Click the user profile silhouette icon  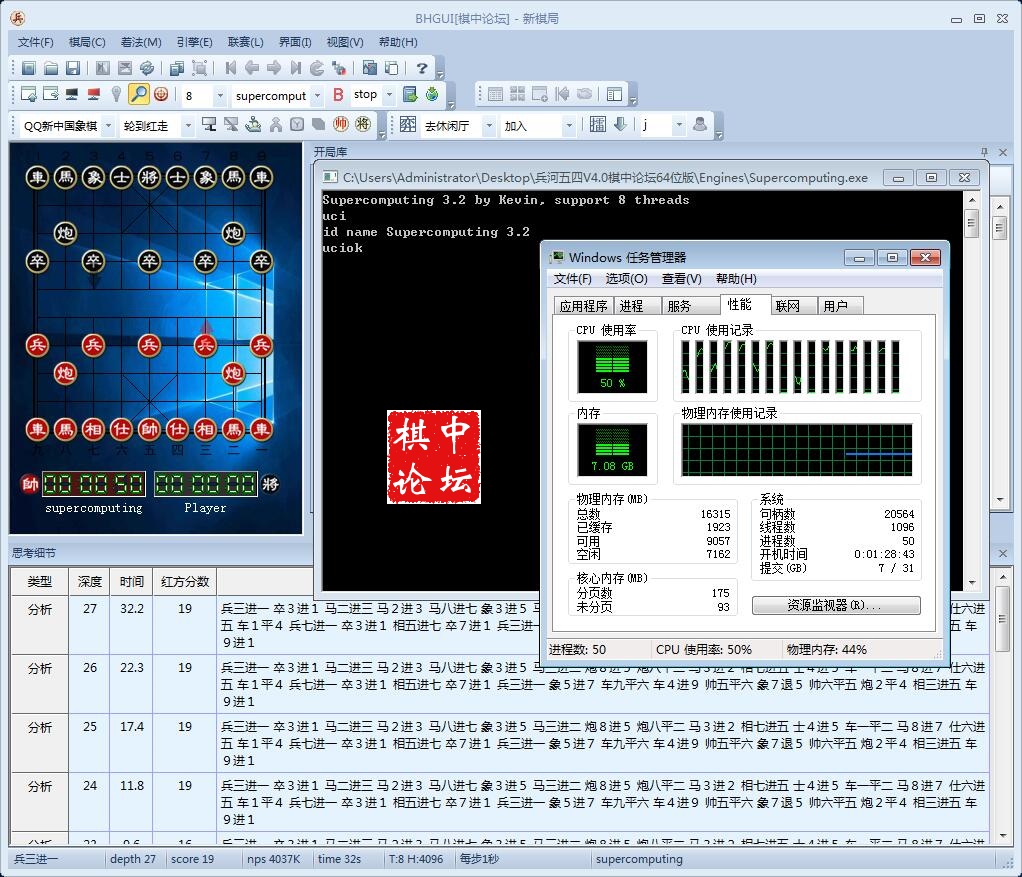coord(699,124)
